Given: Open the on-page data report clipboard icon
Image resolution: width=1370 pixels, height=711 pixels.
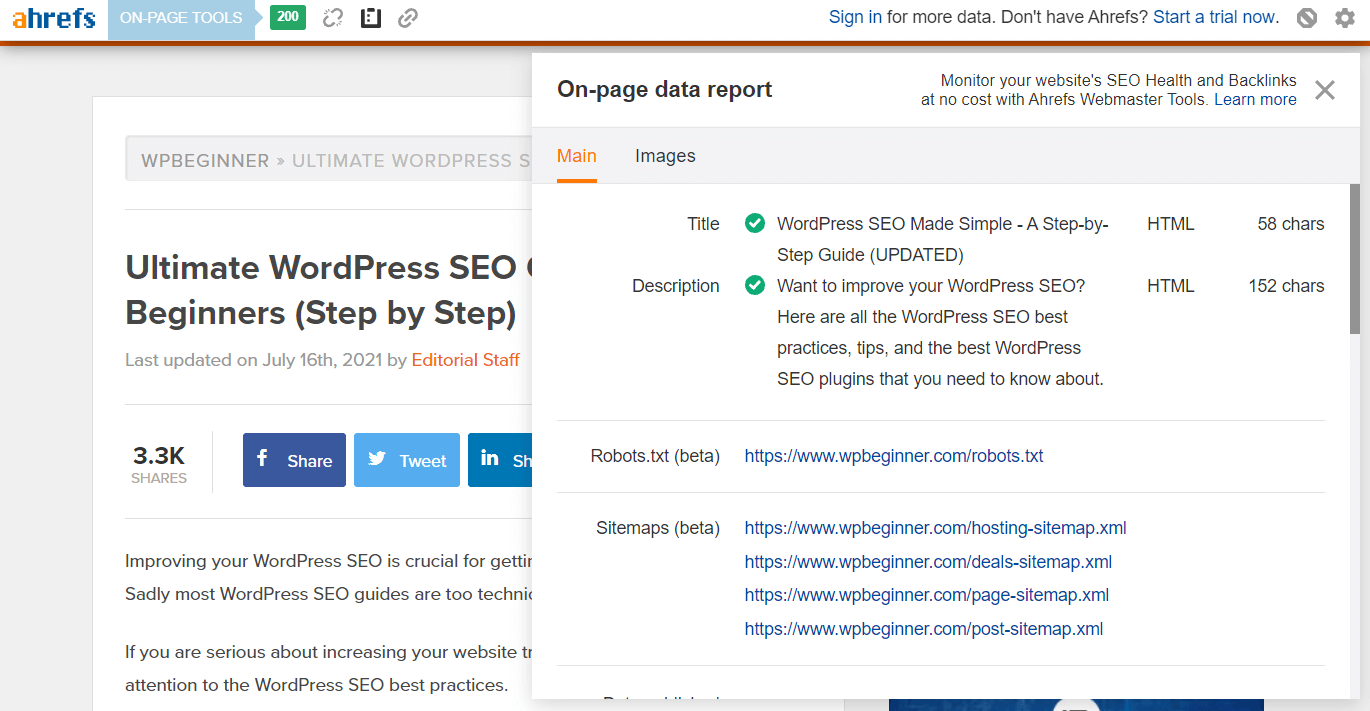Looking at the screenshot, I should click(370, 17).
